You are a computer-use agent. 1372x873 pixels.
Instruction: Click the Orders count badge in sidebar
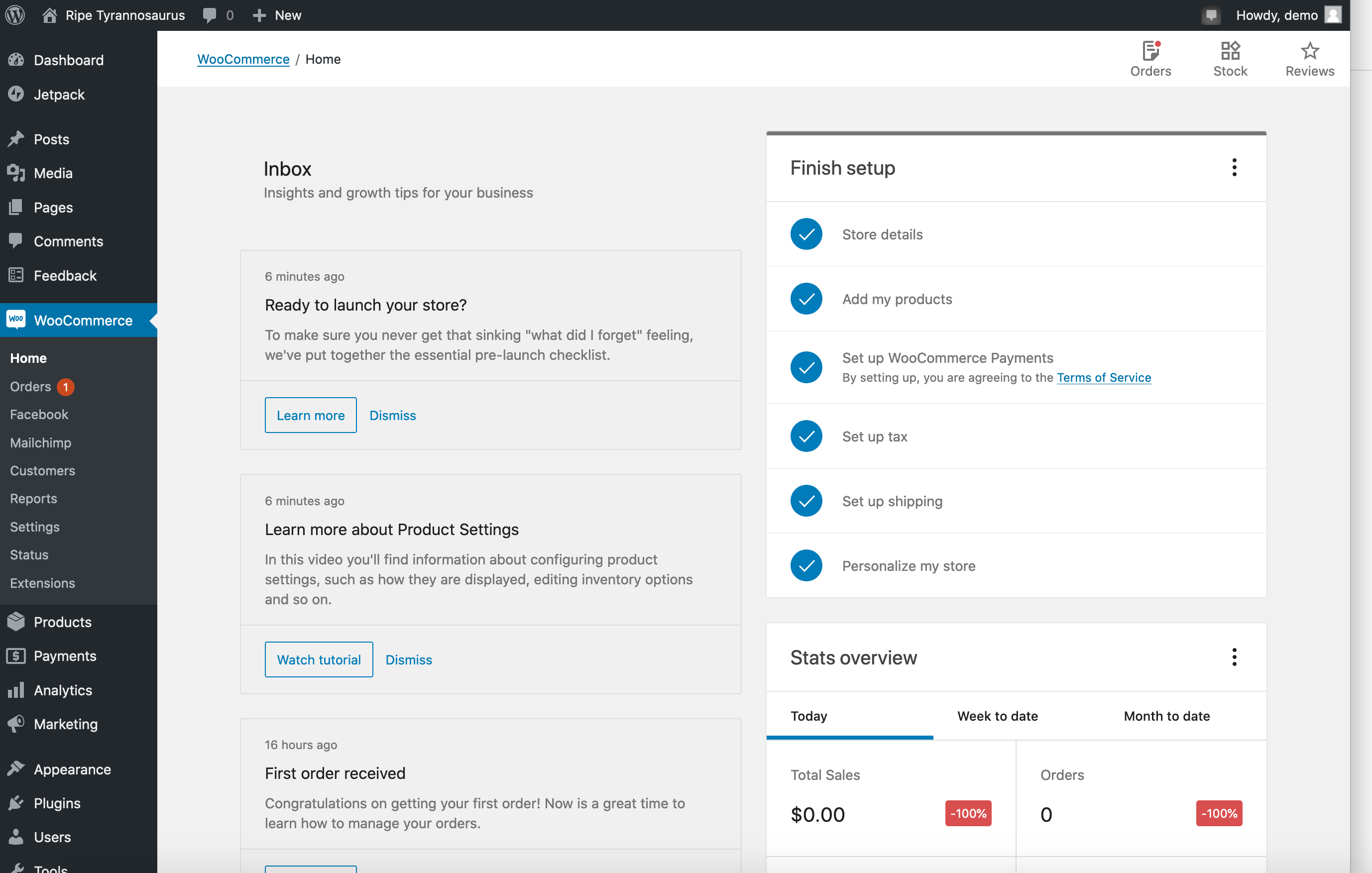(x=66, y=387)
